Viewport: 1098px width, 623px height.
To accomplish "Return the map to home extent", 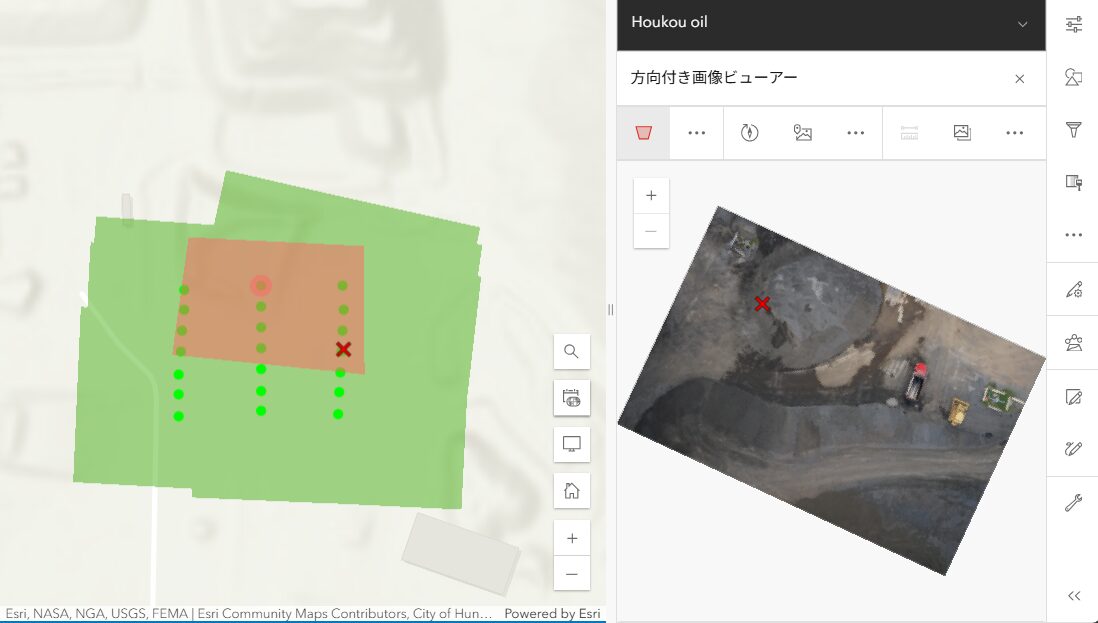I will [x=572, y=490].
